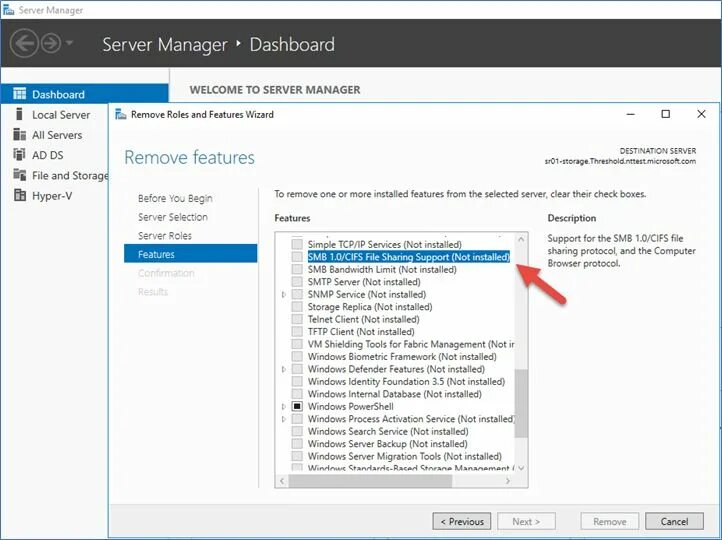Open the navigation history dropdown arrow
This screenshot has width=722, height=540.
click(x=69, y=43)
